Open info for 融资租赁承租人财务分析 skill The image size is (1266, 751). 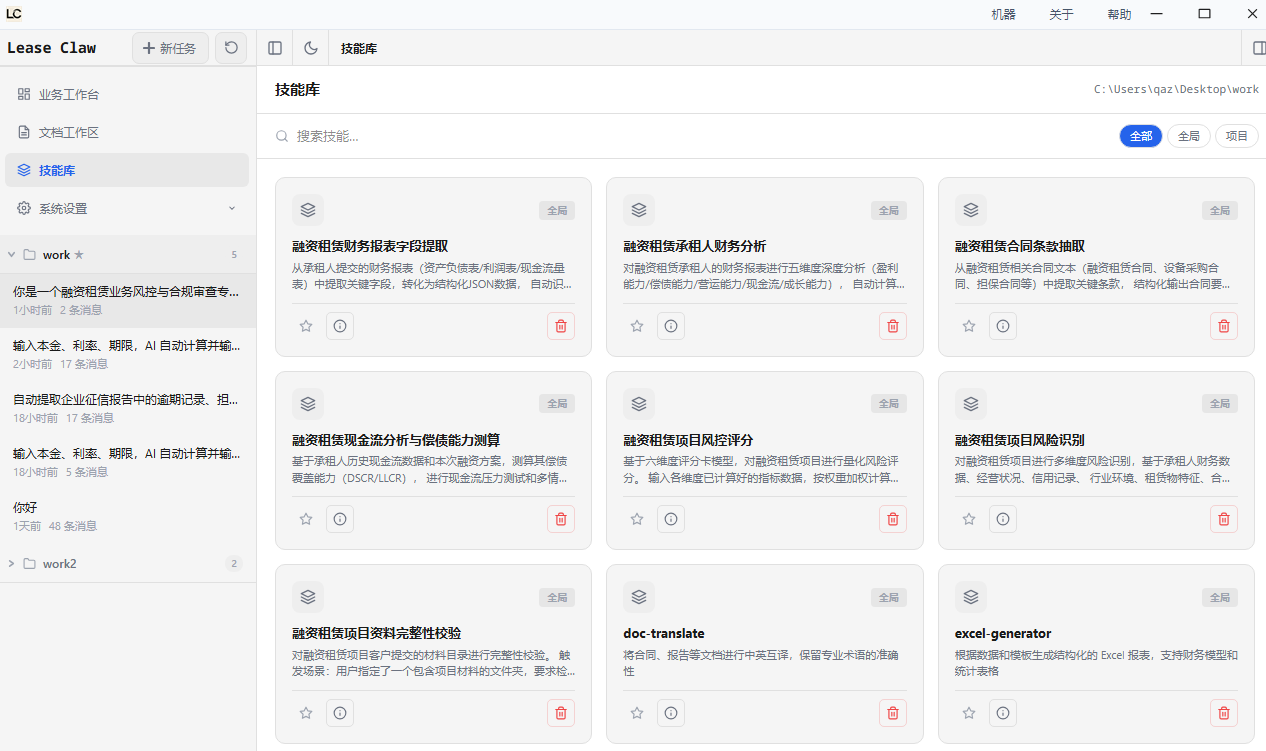point(671,326)
